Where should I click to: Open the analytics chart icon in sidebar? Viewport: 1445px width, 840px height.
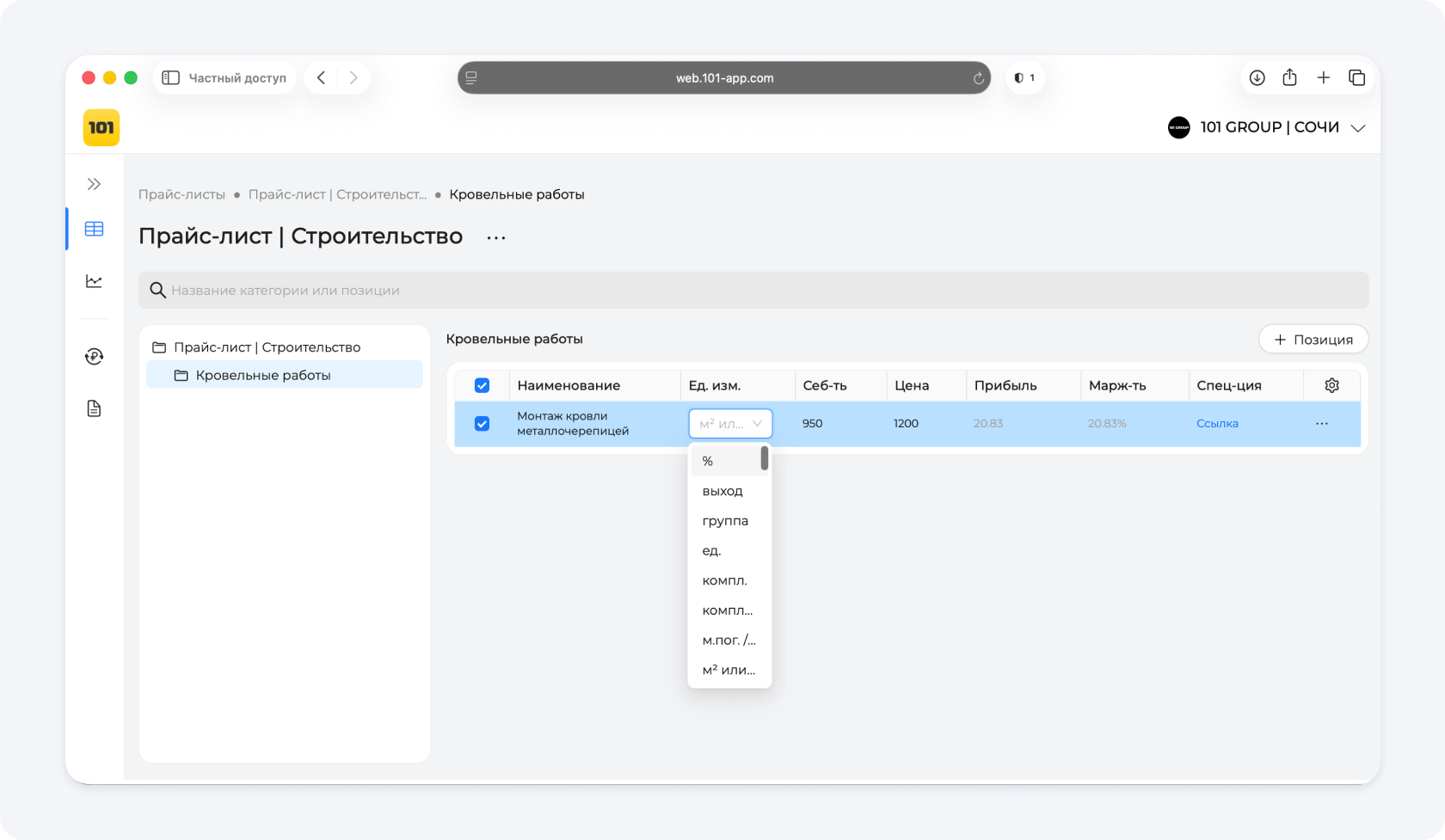[94, 281]
